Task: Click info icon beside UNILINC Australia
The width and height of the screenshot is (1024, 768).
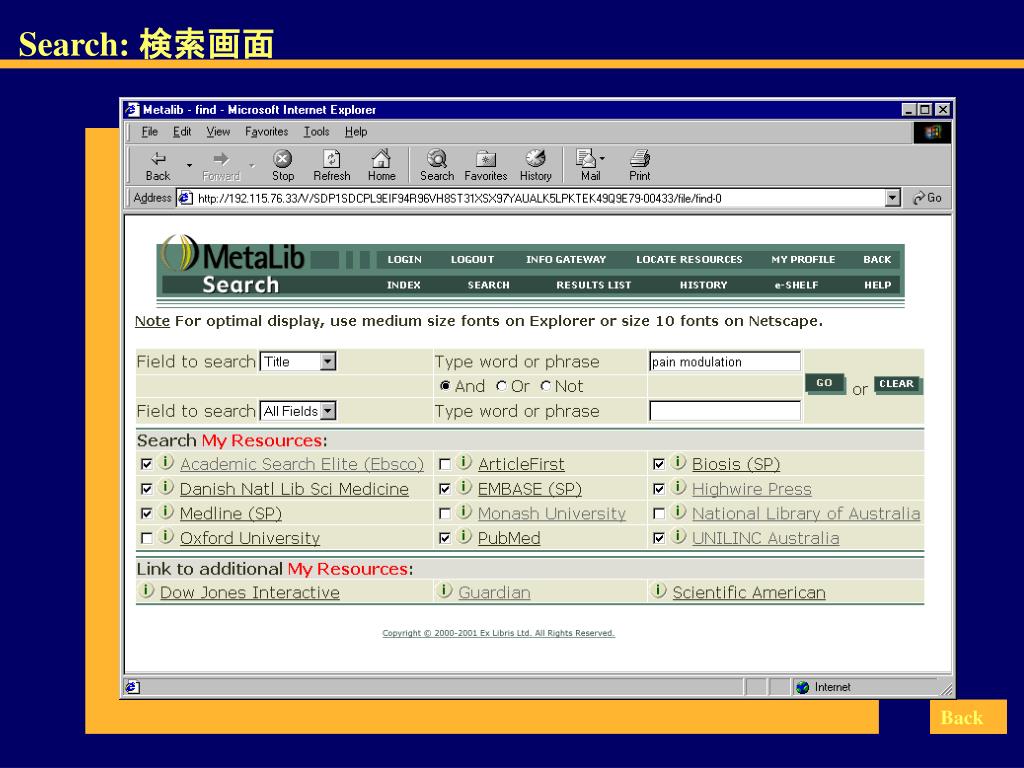Action: 679,537
